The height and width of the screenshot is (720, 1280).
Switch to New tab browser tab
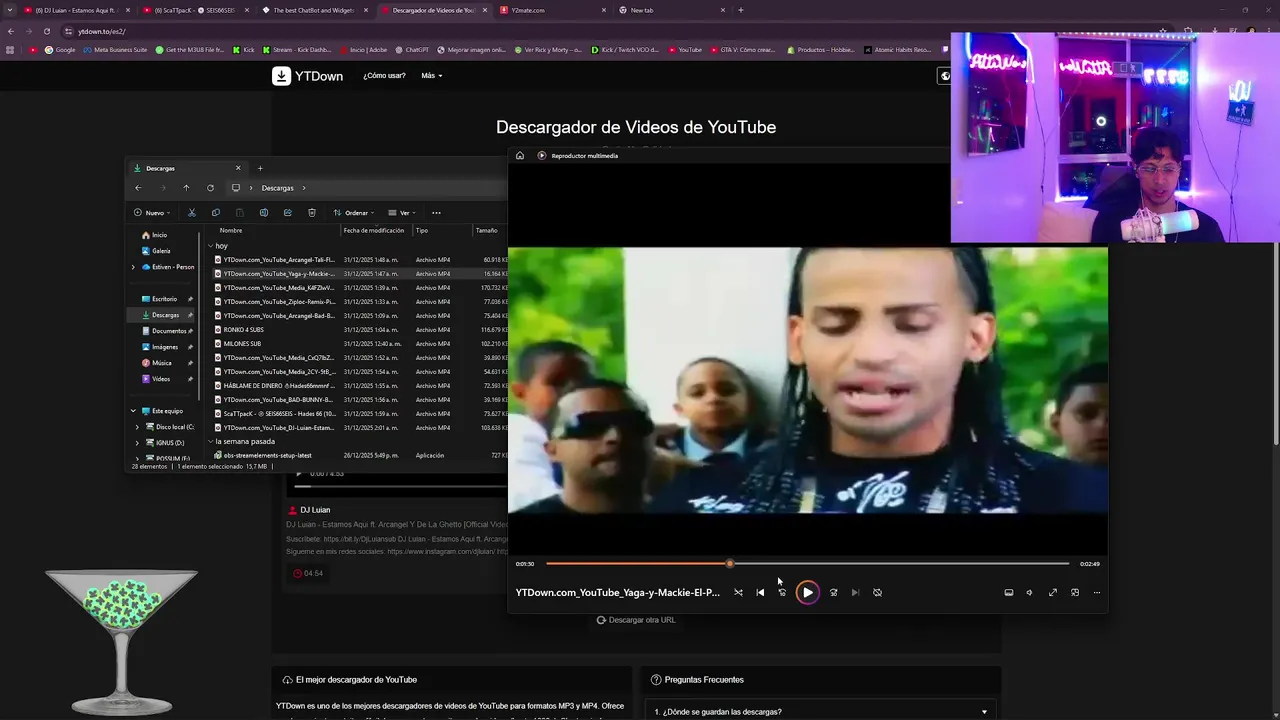pos(671,10)
